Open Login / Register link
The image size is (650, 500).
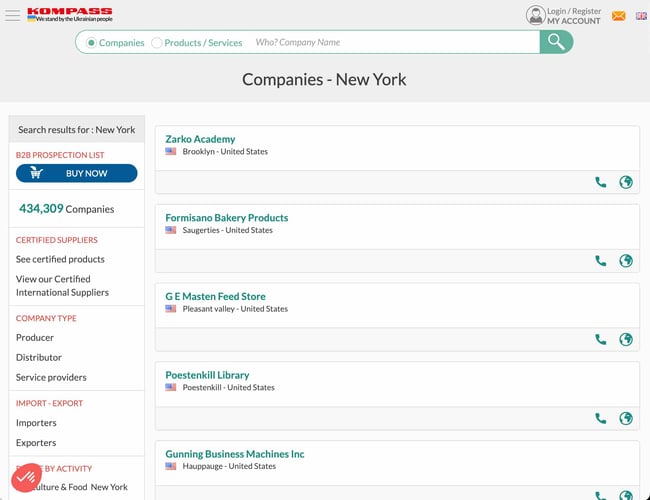click(574, 11)
